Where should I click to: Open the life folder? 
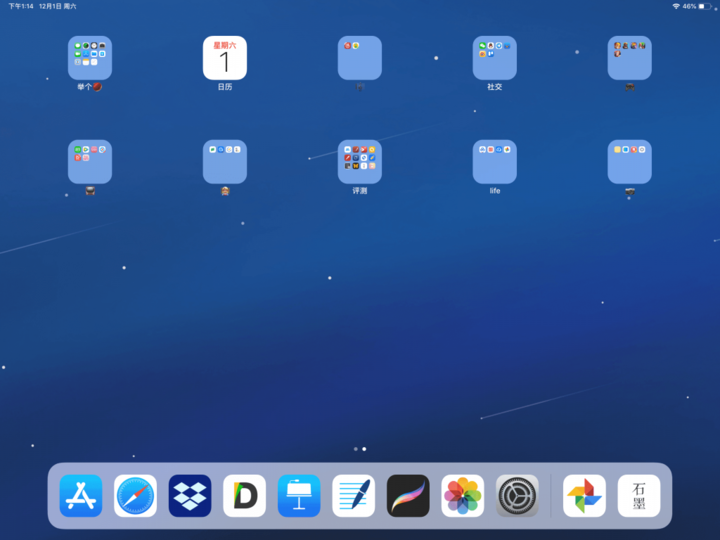[x=495, y=162]
